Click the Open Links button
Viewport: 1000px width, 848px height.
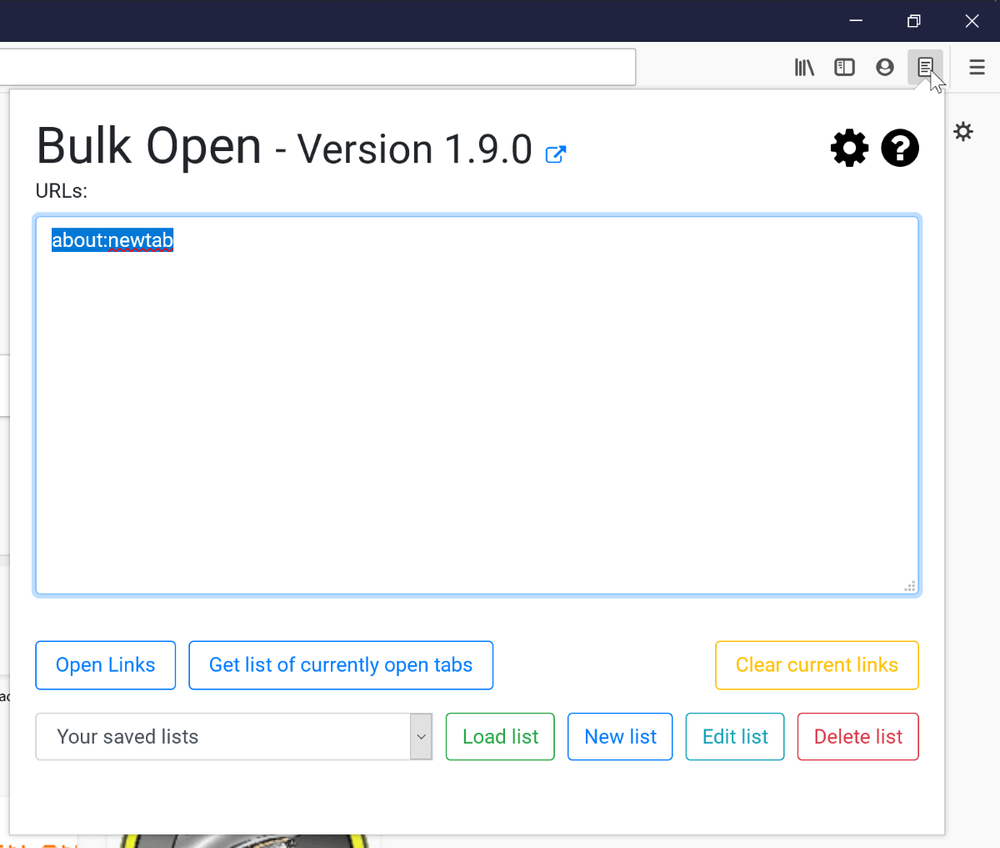(105, 665)
